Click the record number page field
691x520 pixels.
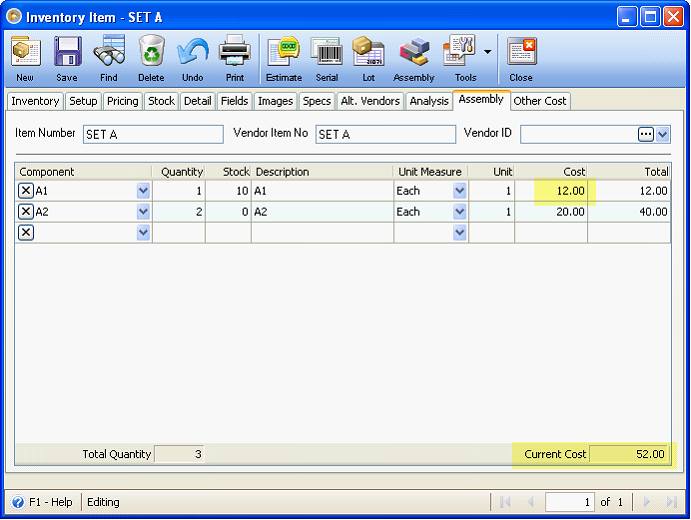tap(570, 502)
